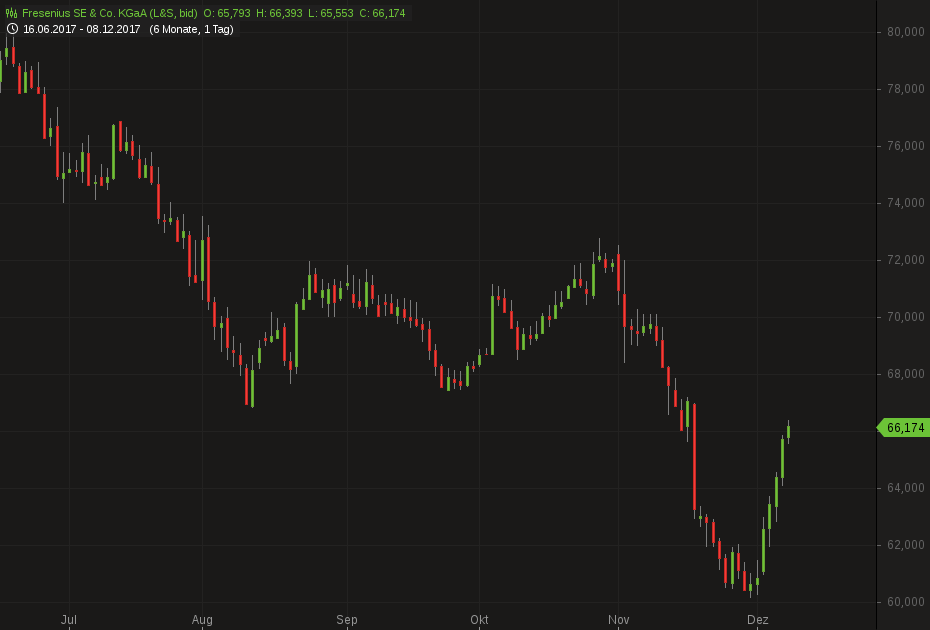Select the Sep marker on time axis

click(x=347, y=620)
